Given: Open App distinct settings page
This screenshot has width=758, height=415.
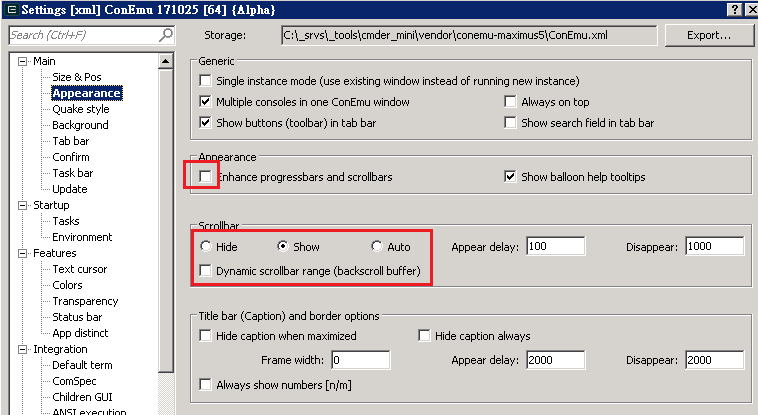Looking at the screenshot, I should [x=80, y=333].
